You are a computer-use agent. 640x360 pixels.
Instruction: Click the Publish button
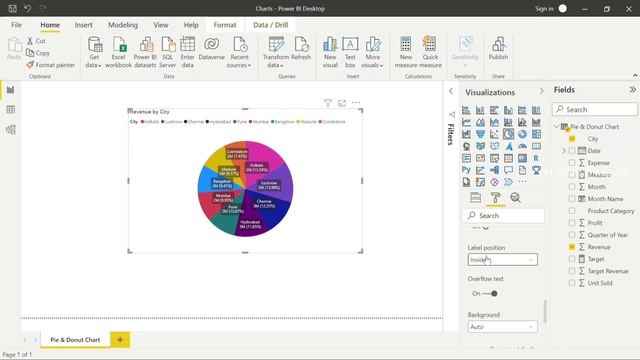[x=498, y=49]
